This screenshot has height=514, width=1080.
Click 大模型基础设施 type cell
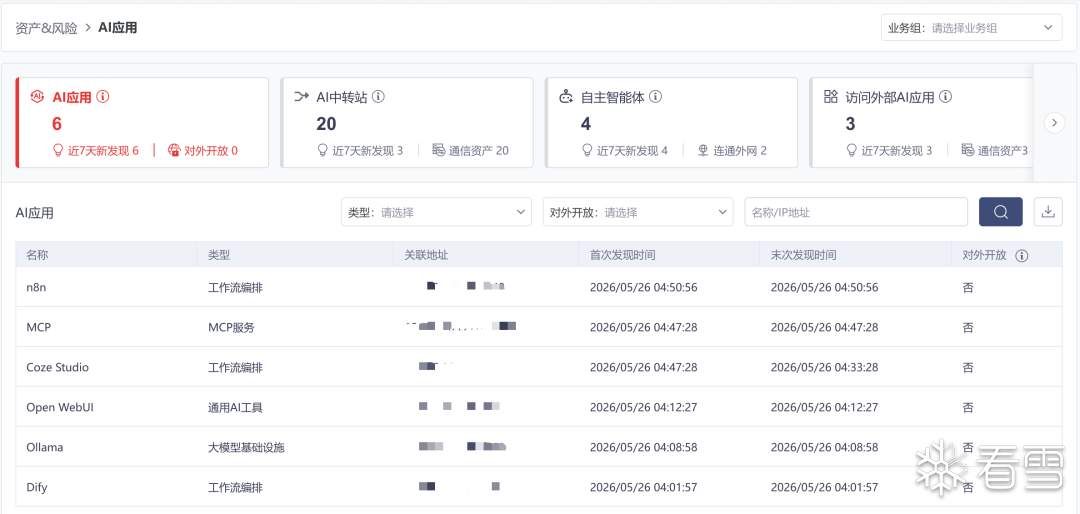click(246, 447)
